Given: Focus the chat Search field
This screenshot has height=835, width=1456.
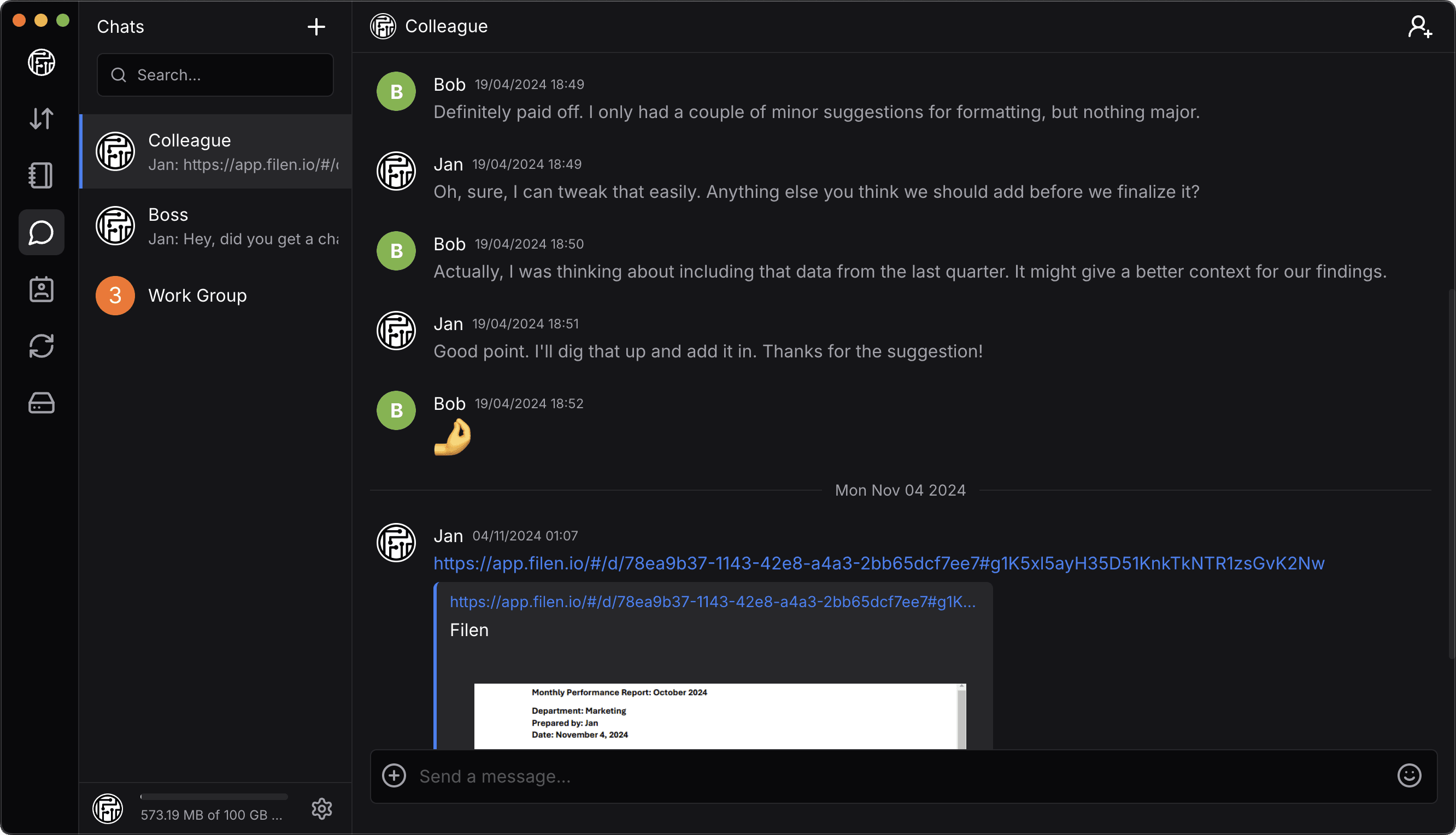Looking at the screenshot, I should (x=215, y=75).
